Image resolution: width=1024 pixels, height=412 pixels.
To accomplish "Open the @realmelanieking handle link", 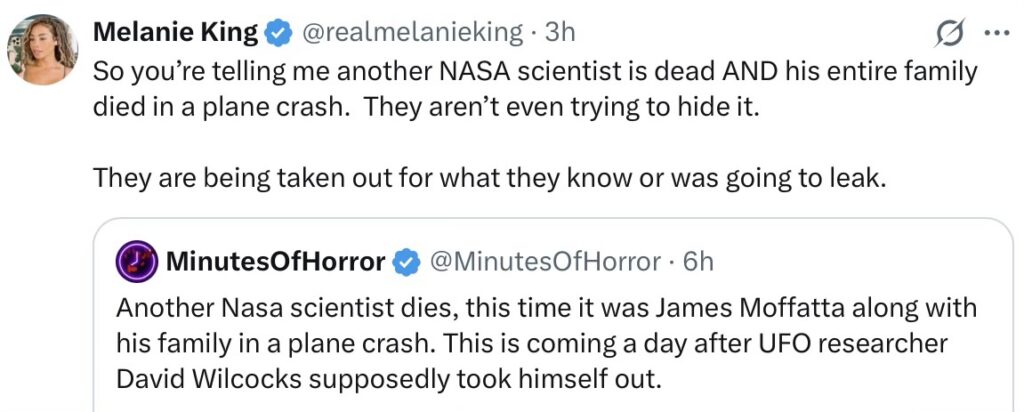I will pos(411,32).
